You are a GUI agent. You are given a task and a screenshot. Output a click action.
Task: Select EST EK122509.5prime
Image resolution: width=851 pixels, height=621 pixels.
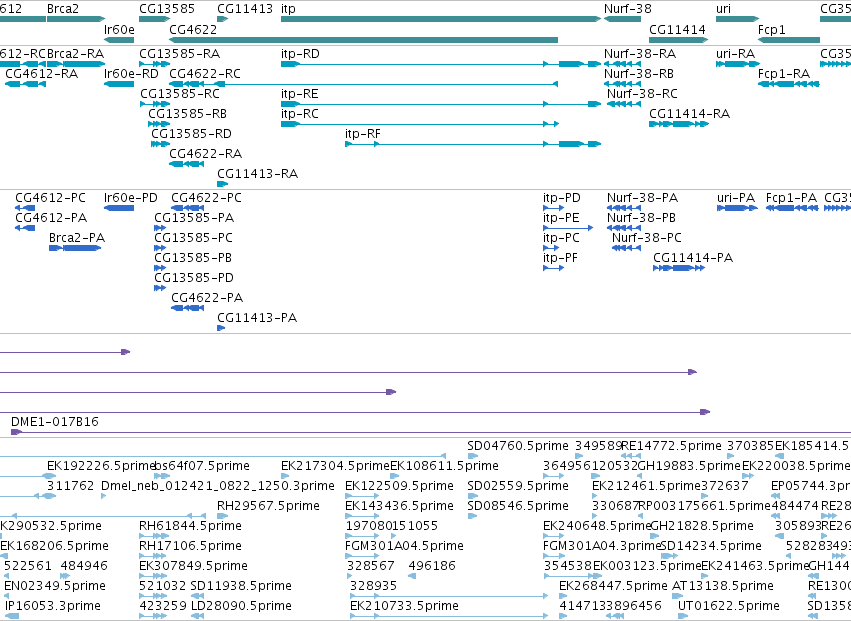coord(362,496)
